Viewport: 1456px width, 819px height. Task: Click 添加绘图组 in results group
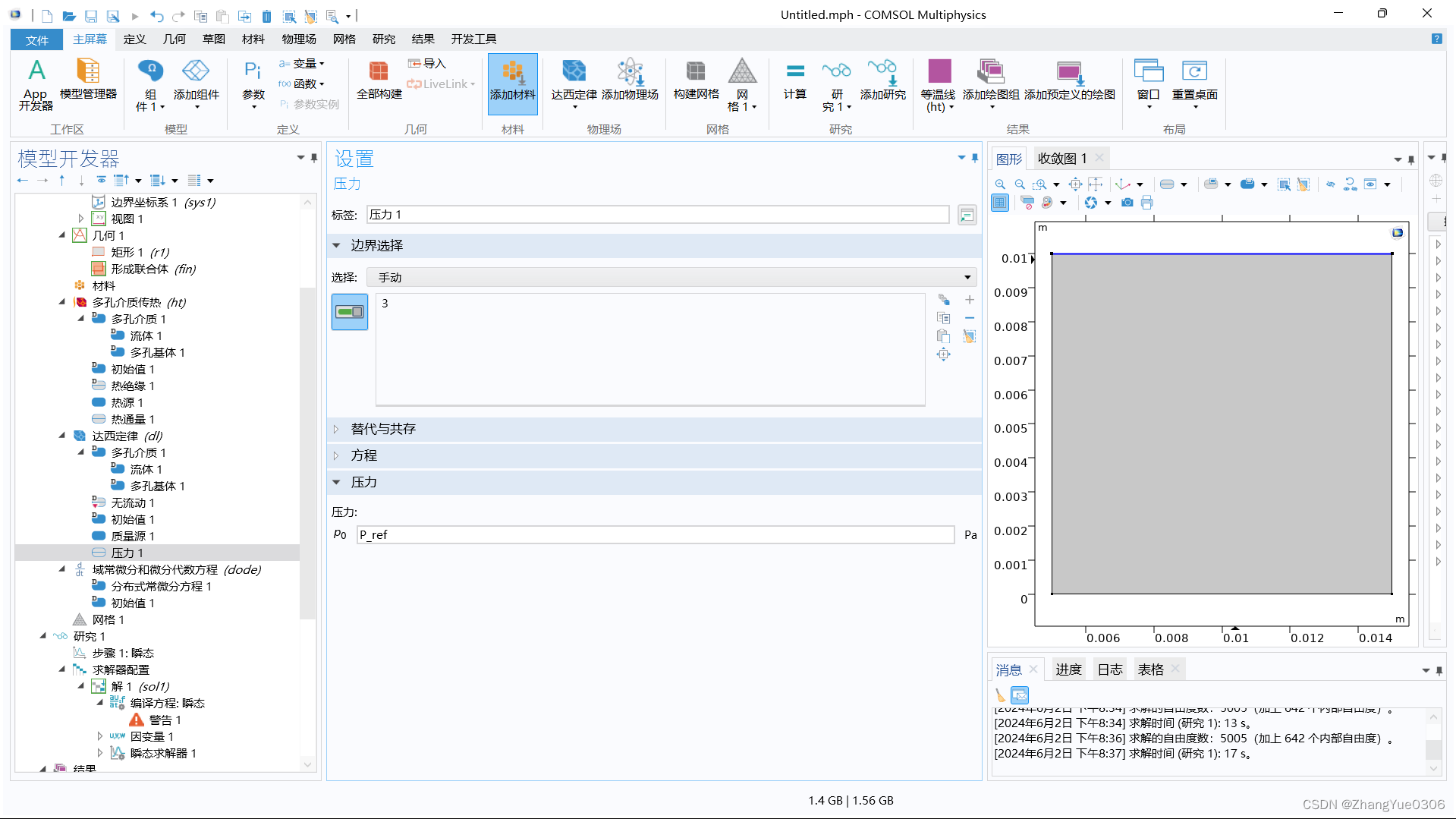[x=991, y=83]
